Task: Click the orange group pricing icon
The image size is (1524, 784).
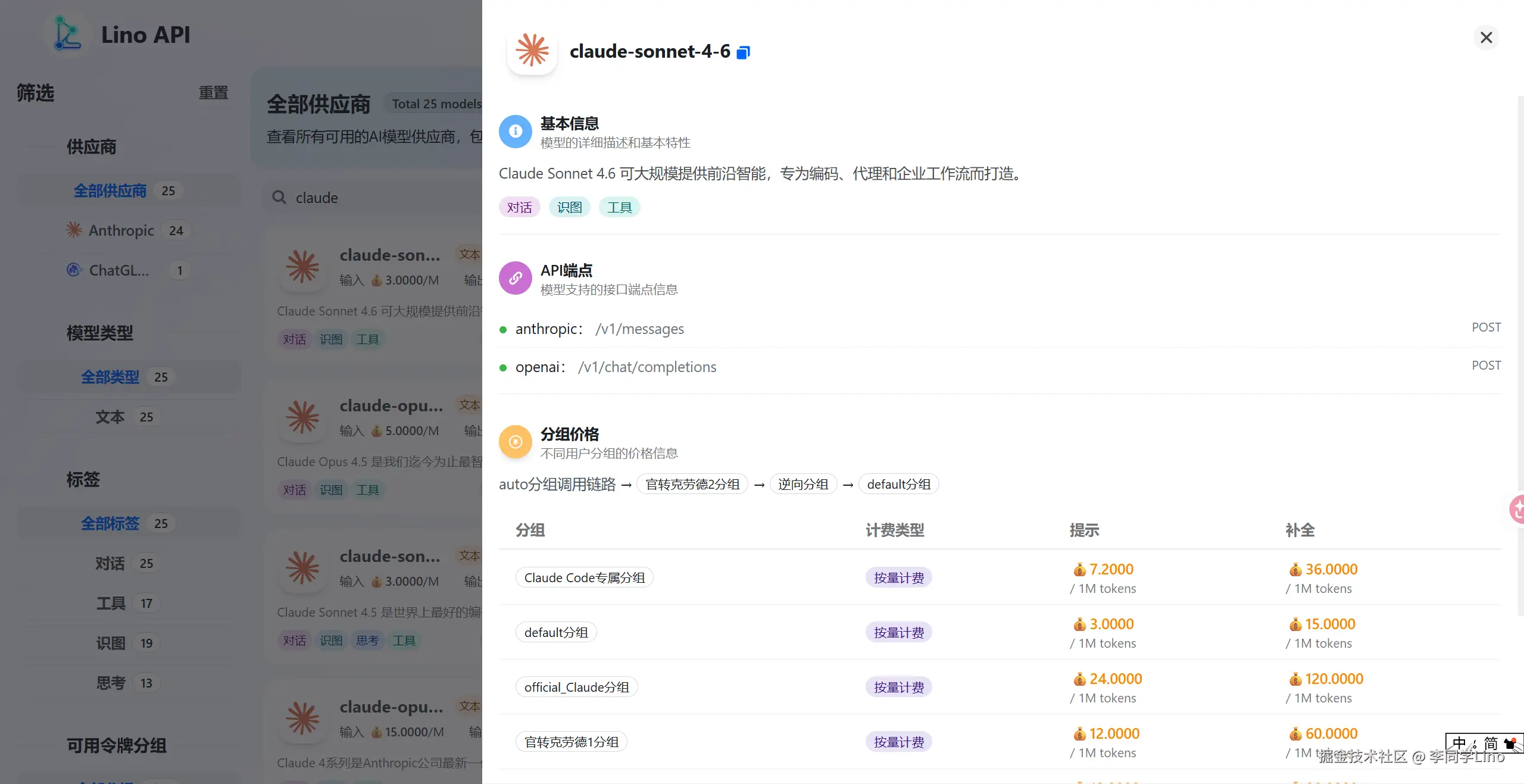Action: coord(515,442)
